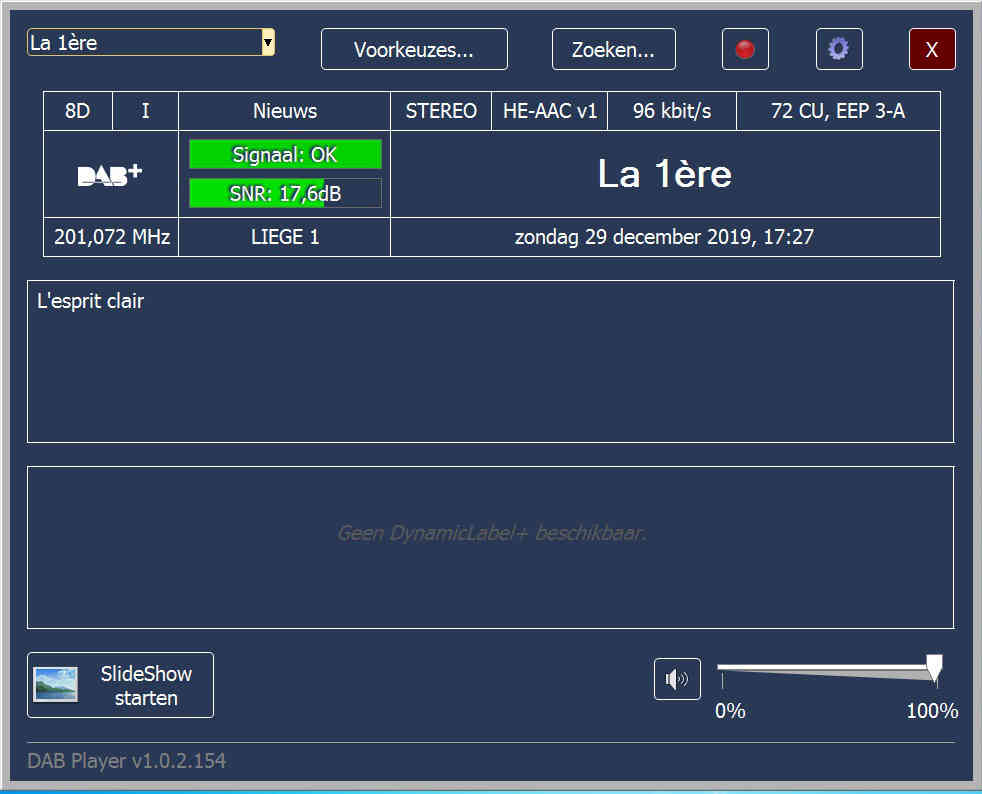Start recording with the red record button
This screenshot has height=794, width=982.
pos(745,49)
